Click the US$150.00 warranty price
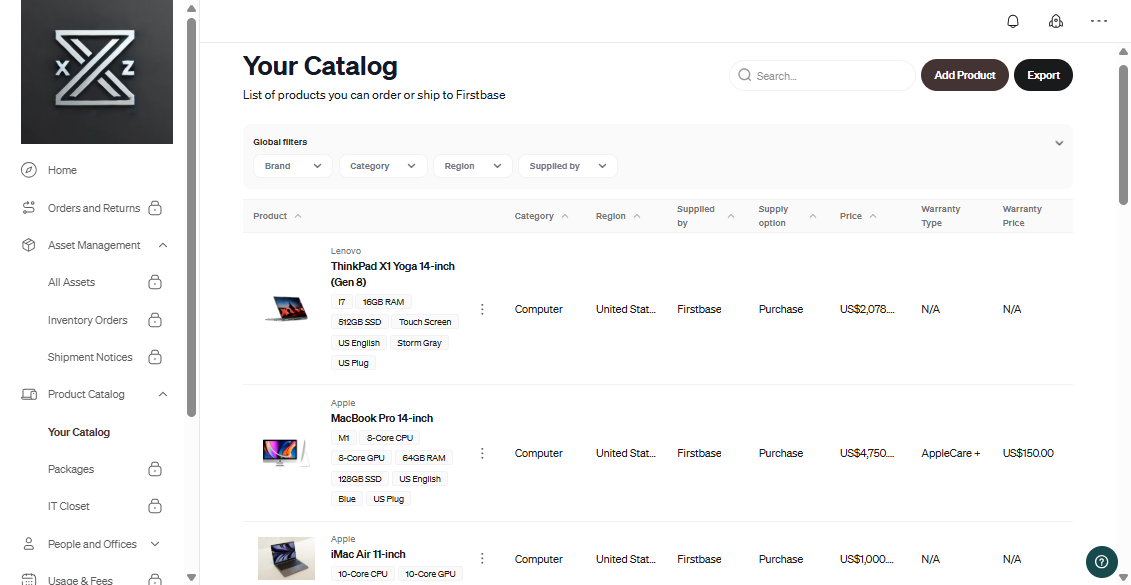 coord(1028,453)
